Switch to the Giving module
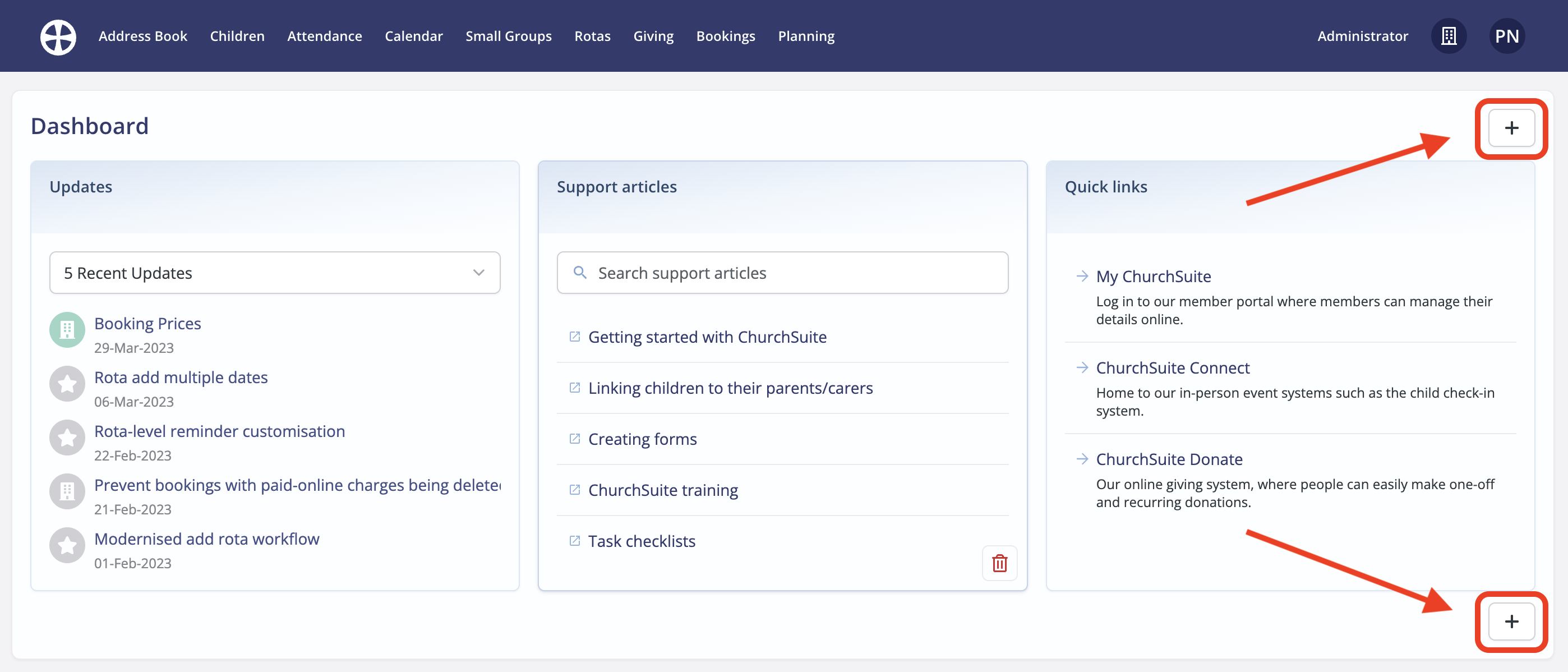This screenshot has height=672, width=1568. 653,36
